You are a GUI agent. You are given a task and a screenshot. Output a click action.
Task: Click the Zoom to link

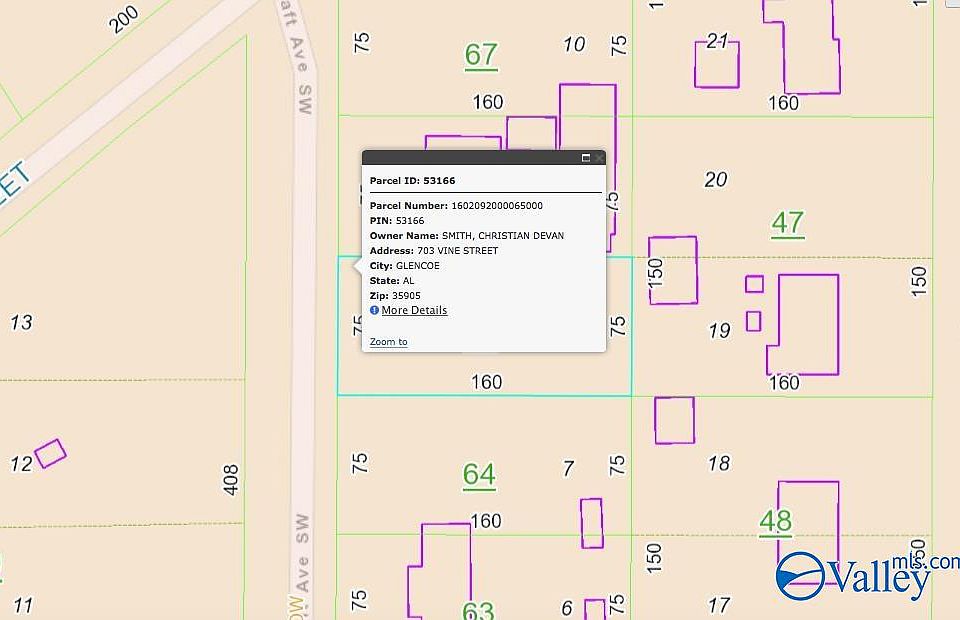click(x=388, y=342)
